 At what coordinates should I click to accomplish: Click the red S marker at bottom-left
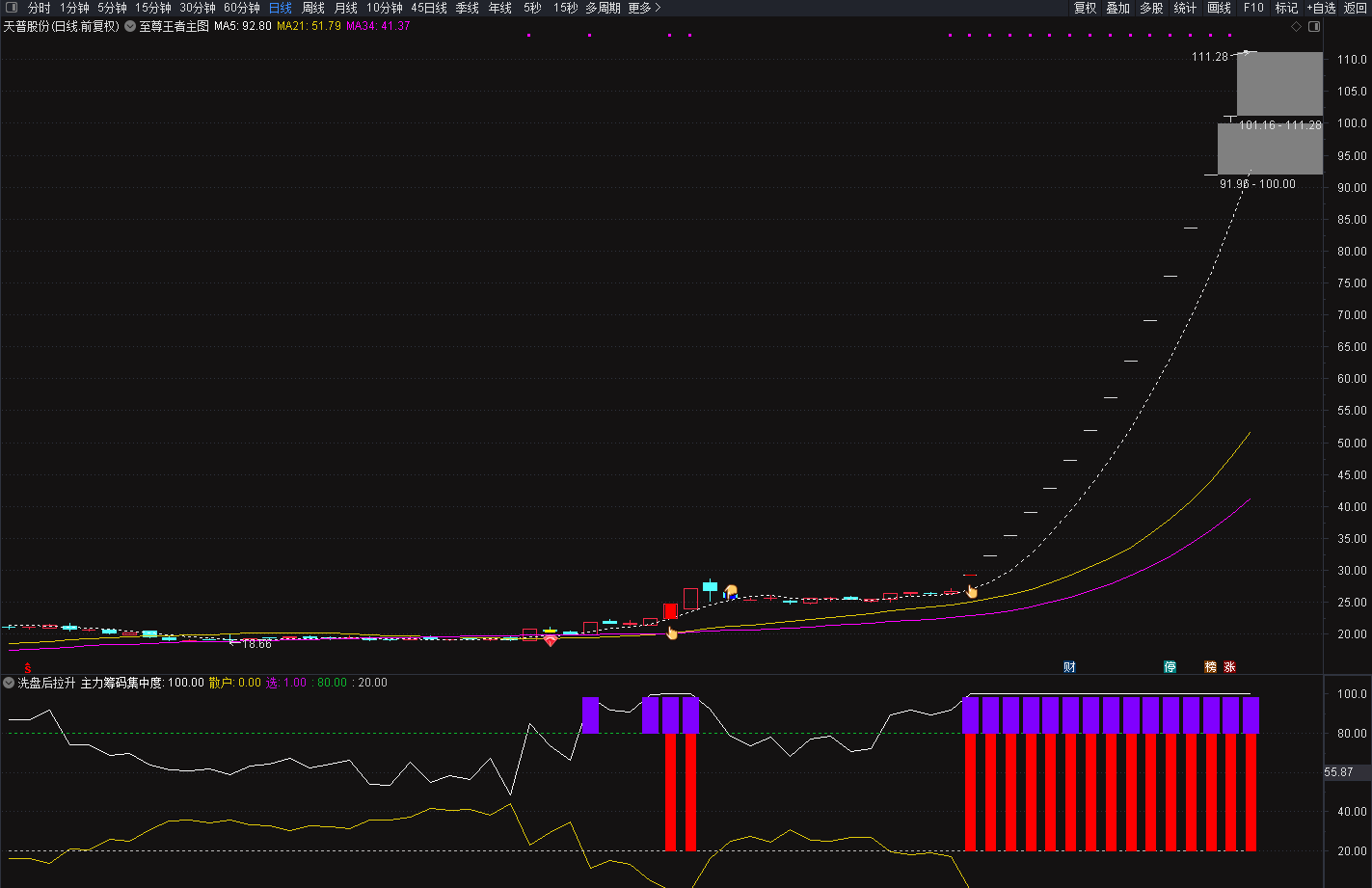[x=28, y=667]
